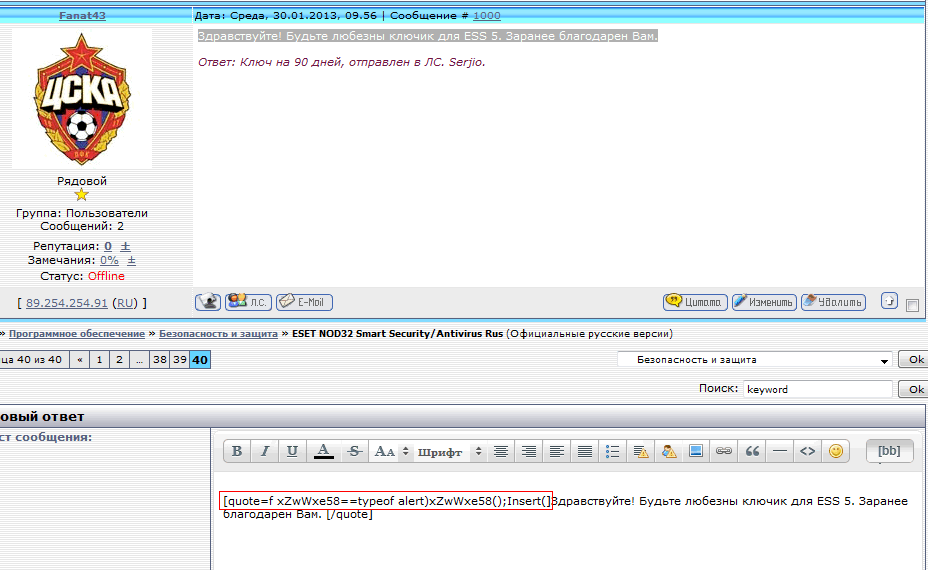The width and height of the screenshot is (928, 570).
Task: Select current page 40
Action: coord(200,359)
